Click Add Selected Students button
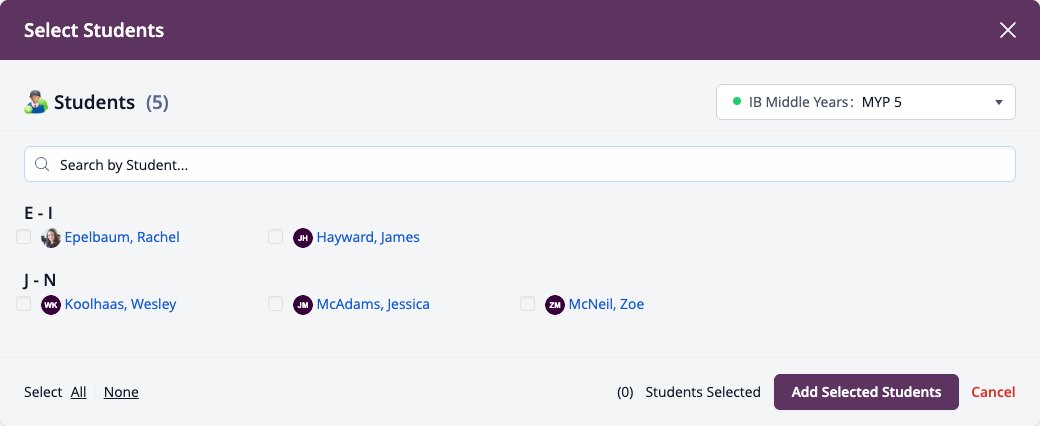 [866, 392]
